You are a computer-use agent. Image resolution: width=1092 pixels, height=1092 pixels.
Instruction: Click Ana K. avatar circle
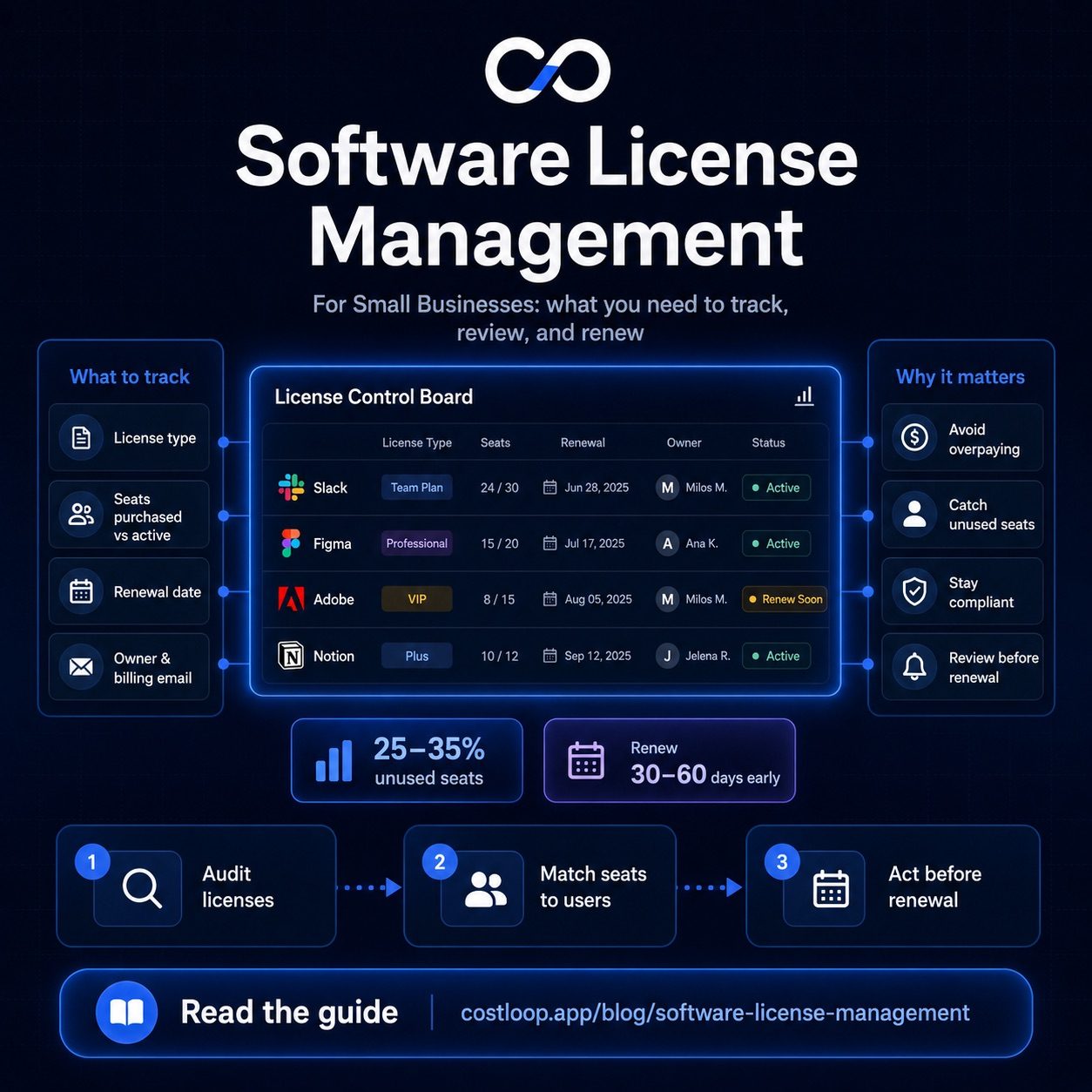(667, 543)
